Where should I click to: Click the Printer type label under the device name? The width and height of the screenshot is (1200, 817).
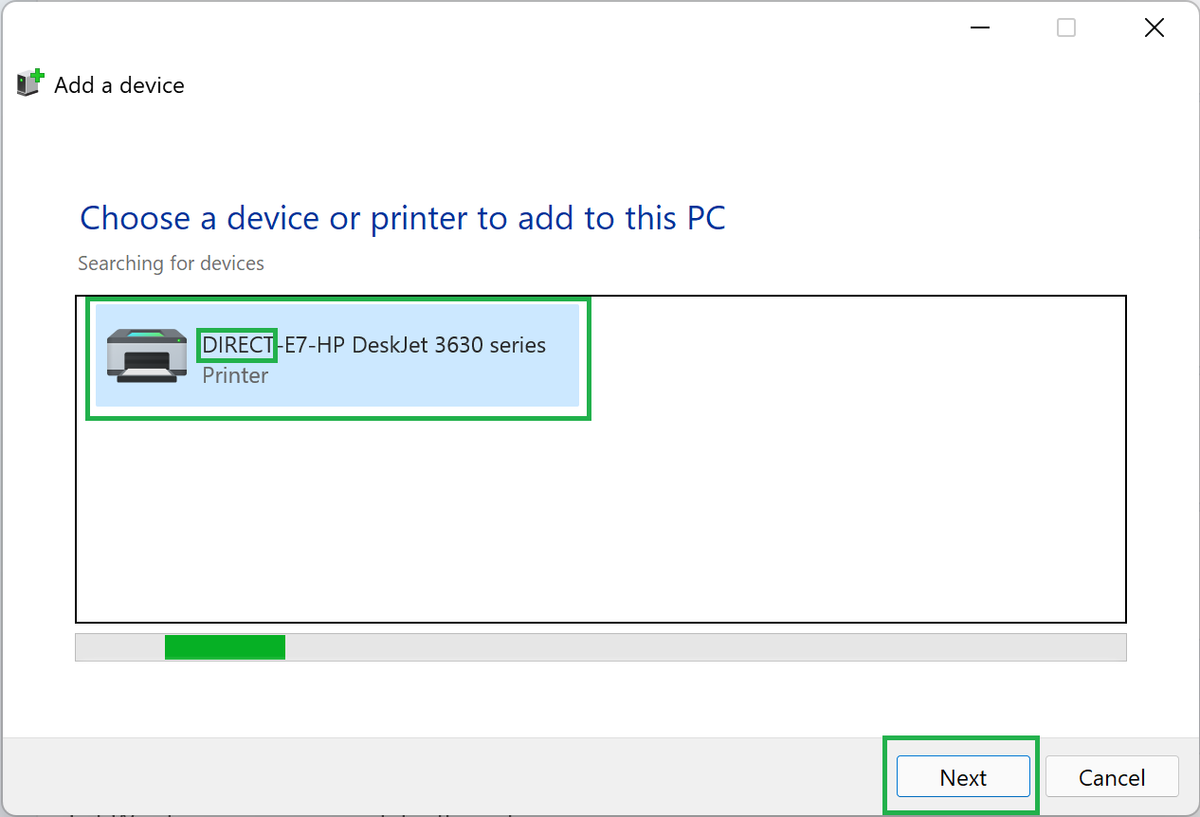click(235, 375)
